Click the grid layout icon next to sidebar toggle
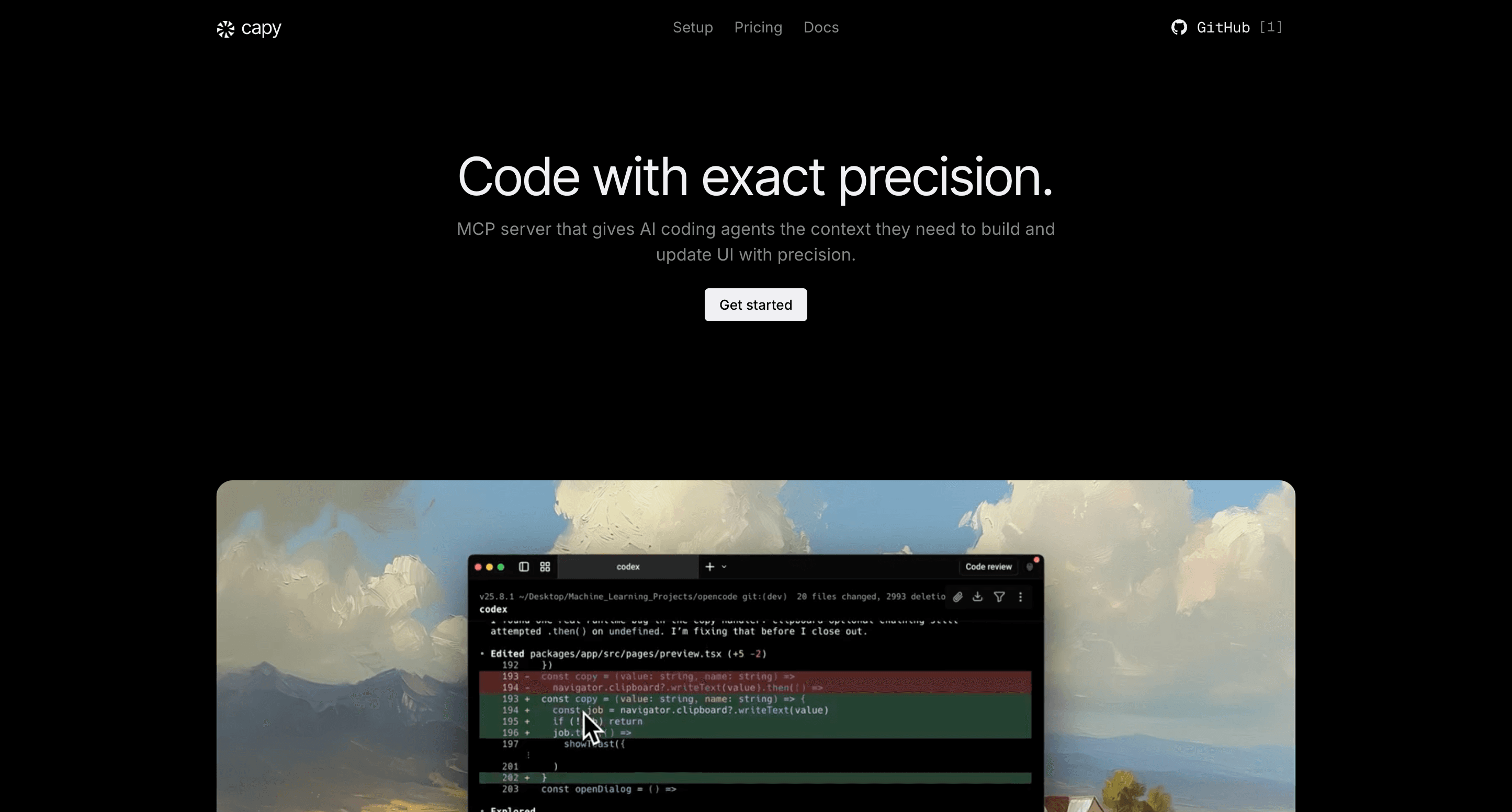Screen dimensions: 1512x812 (x=545, y=567)
